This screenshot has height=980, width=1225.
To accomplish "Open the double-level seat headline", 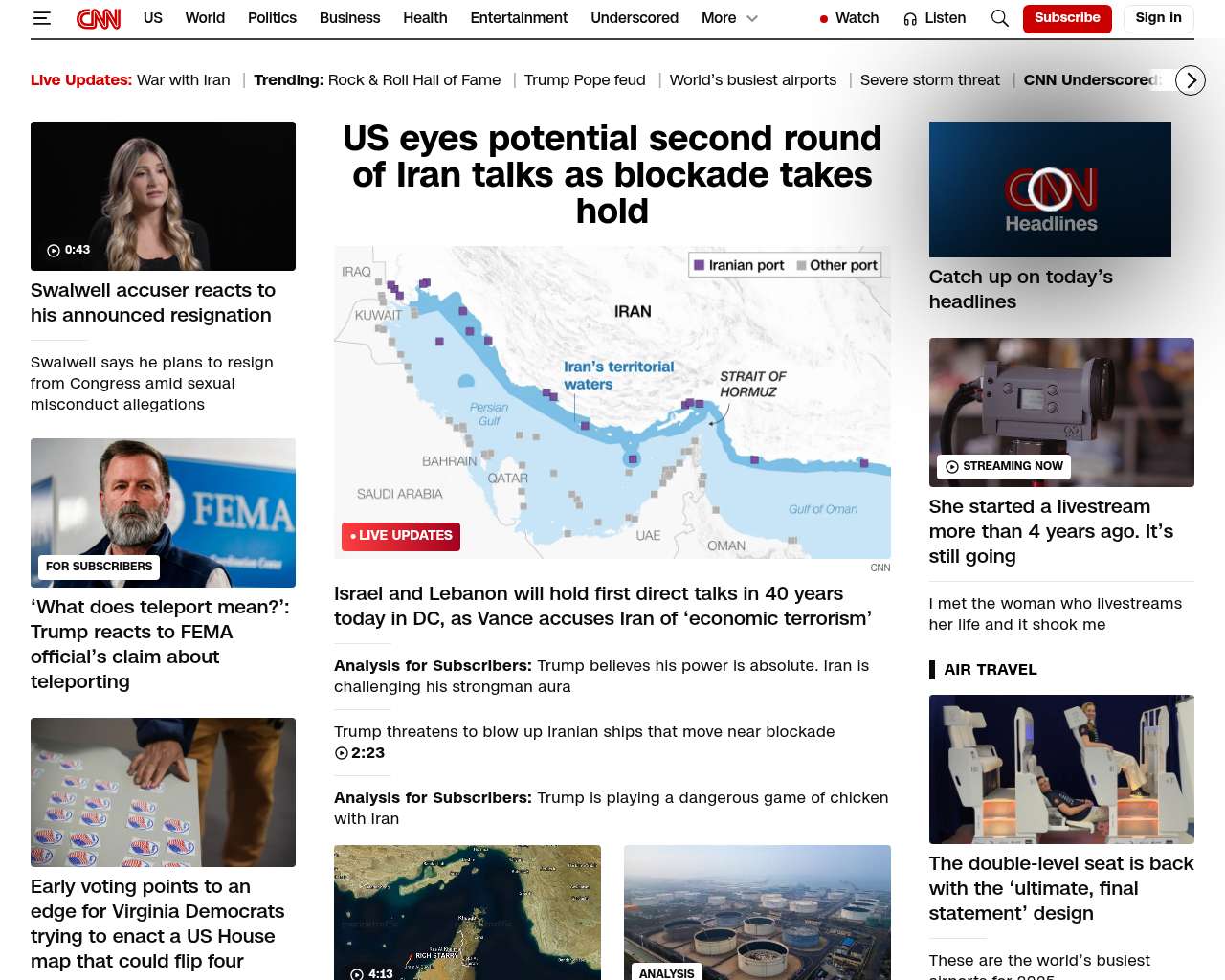I will [x=1061, y=888].
